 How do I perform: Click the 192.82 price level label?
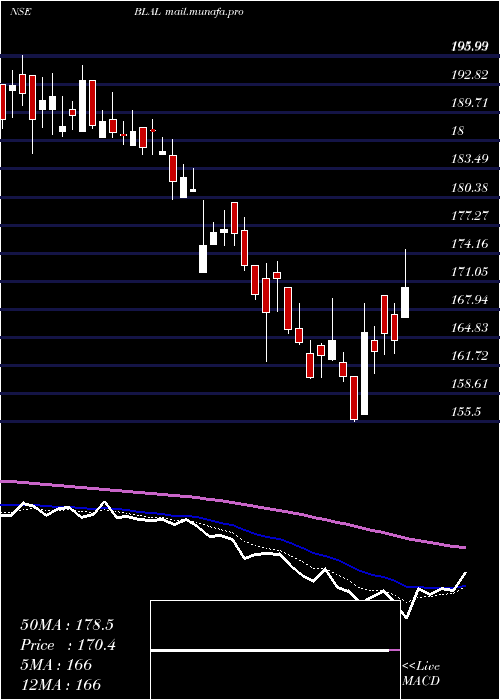click(470, 75)
